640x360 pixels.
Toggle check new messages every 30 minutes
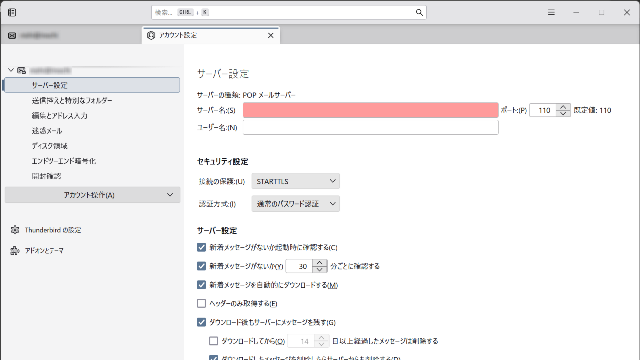tap(201, 266)
